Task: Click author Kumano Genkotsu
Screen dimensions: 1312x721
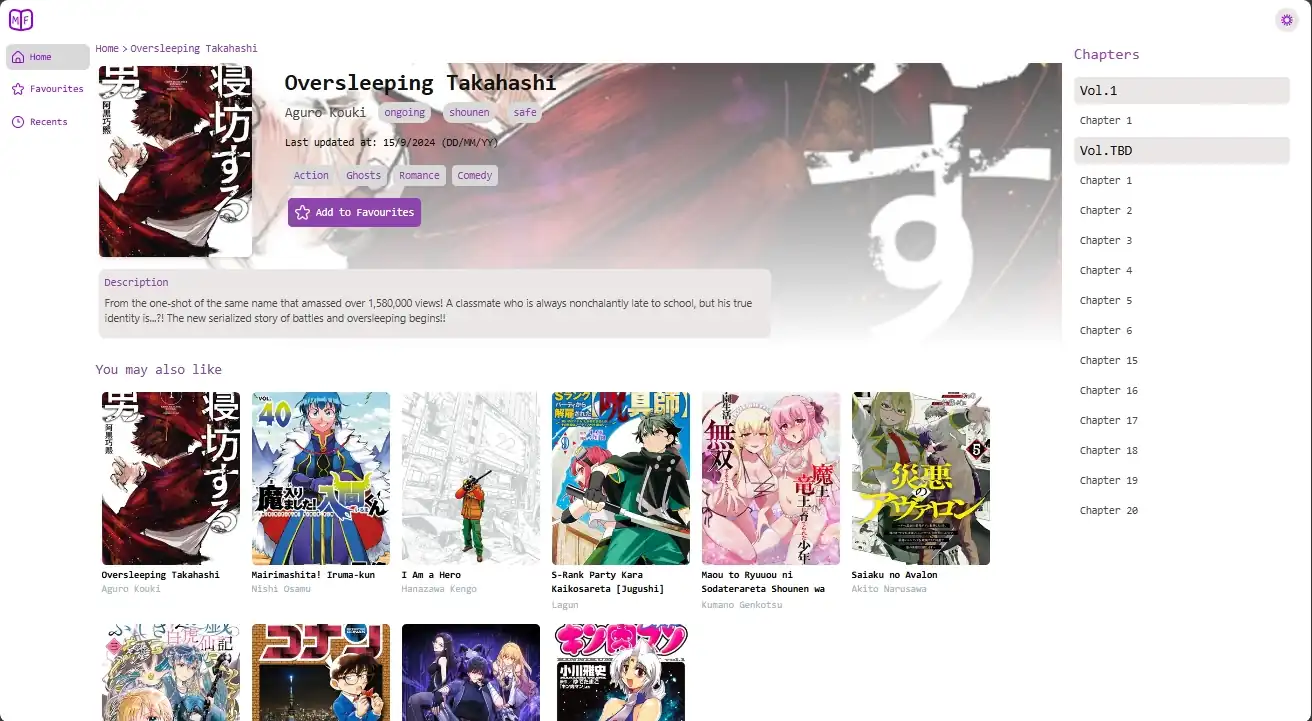Action: (x=742, y=604)
